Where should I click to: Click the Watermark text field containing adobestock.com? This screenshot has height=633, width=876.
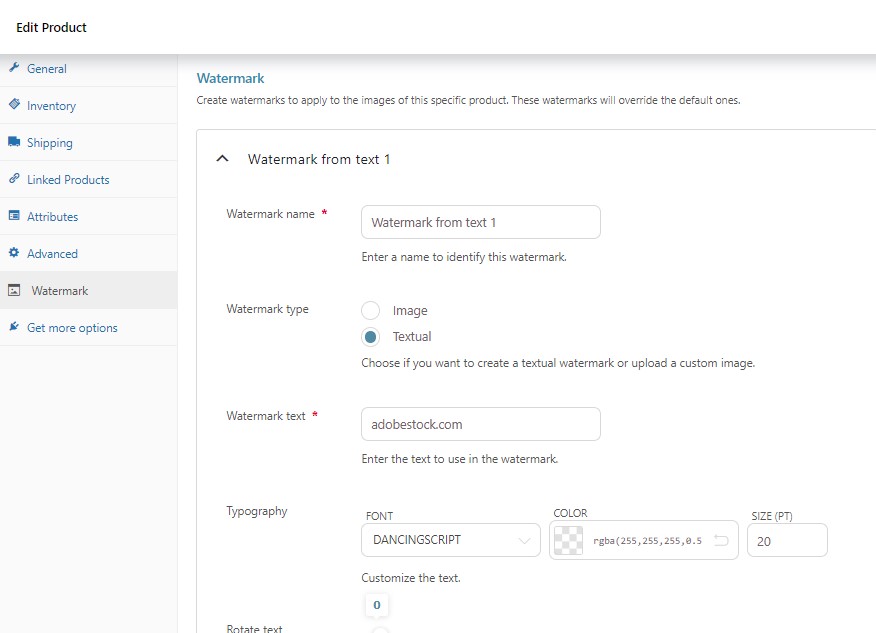coord(481,424)
